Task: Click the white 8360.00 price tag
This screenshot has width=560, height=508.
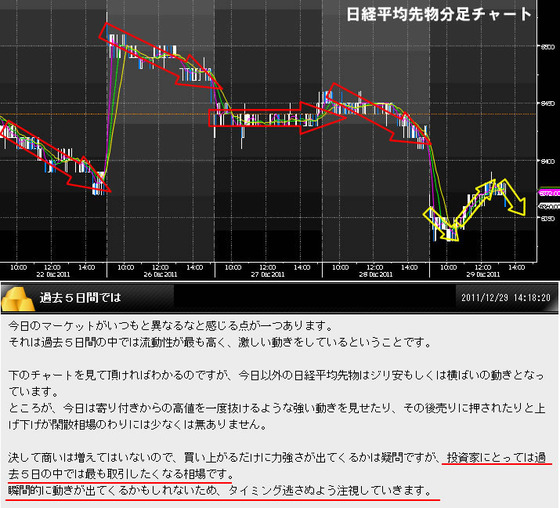Action: point(550,206)
